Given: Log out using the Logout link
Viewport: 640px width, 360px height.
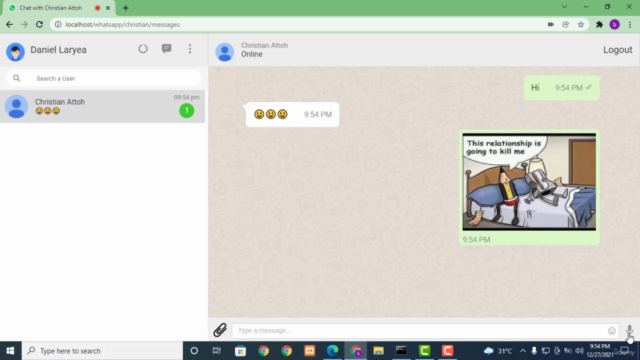Looking at the screenshot, I should pos(618,50).
